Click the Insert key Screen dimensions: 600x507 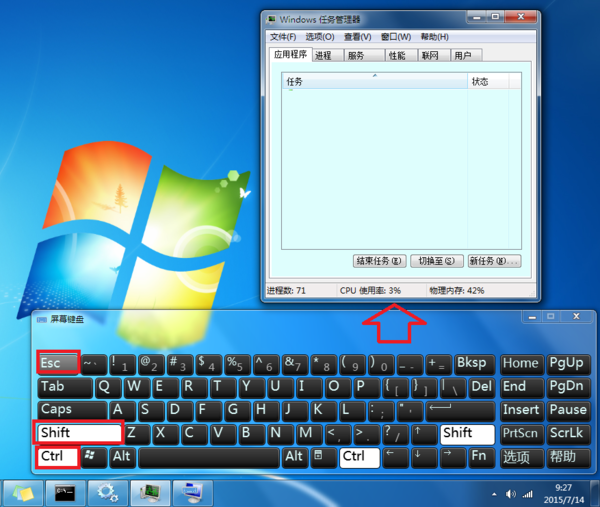pos(522,410)
